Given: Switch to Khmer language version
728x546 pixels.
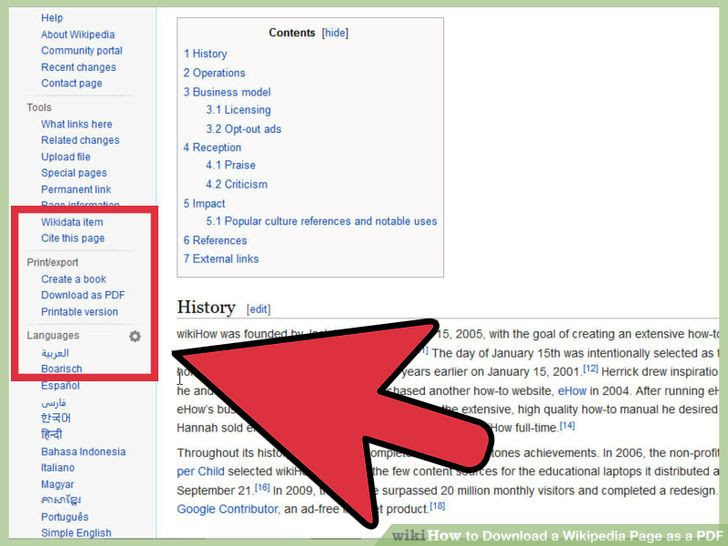Looking at the screenshot, I should (x=61, y=500).
